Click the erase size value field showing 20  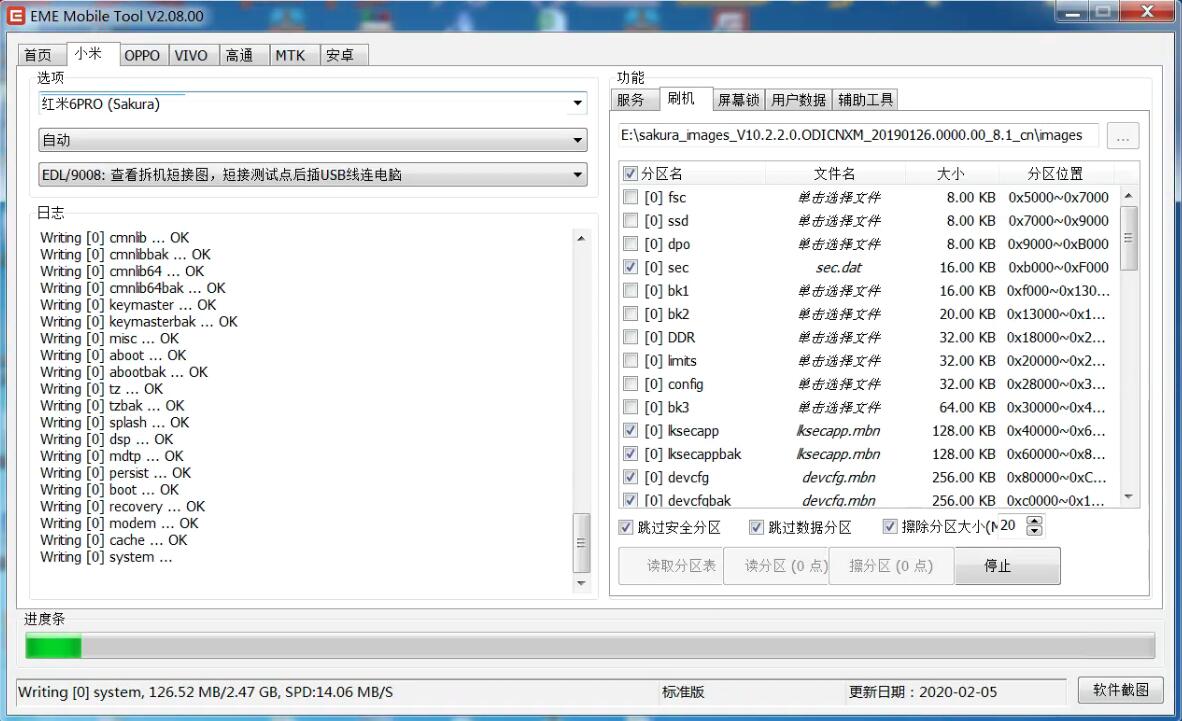1012,526
